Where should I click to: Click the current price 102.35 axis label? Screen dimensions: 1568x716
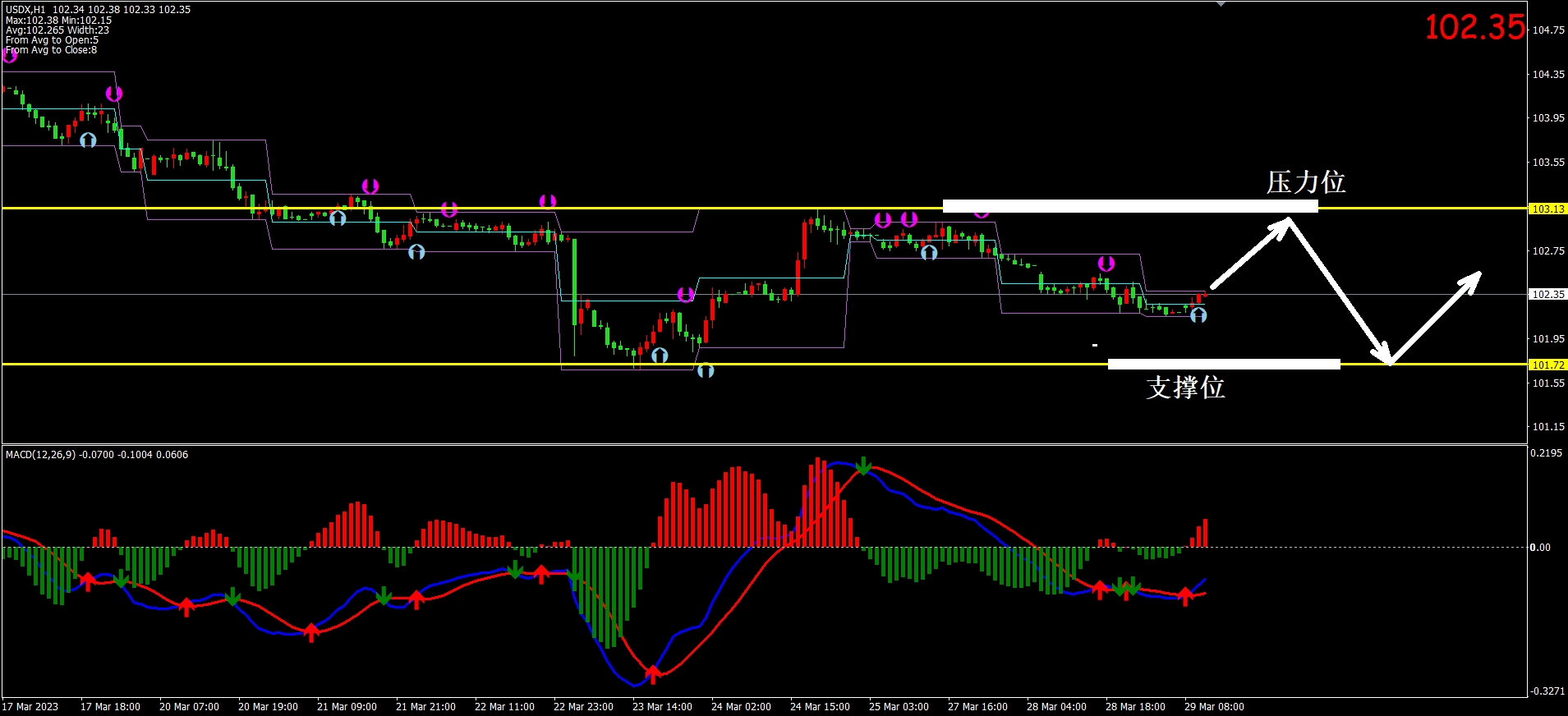pyautogui.click(x=1547, y=294)
